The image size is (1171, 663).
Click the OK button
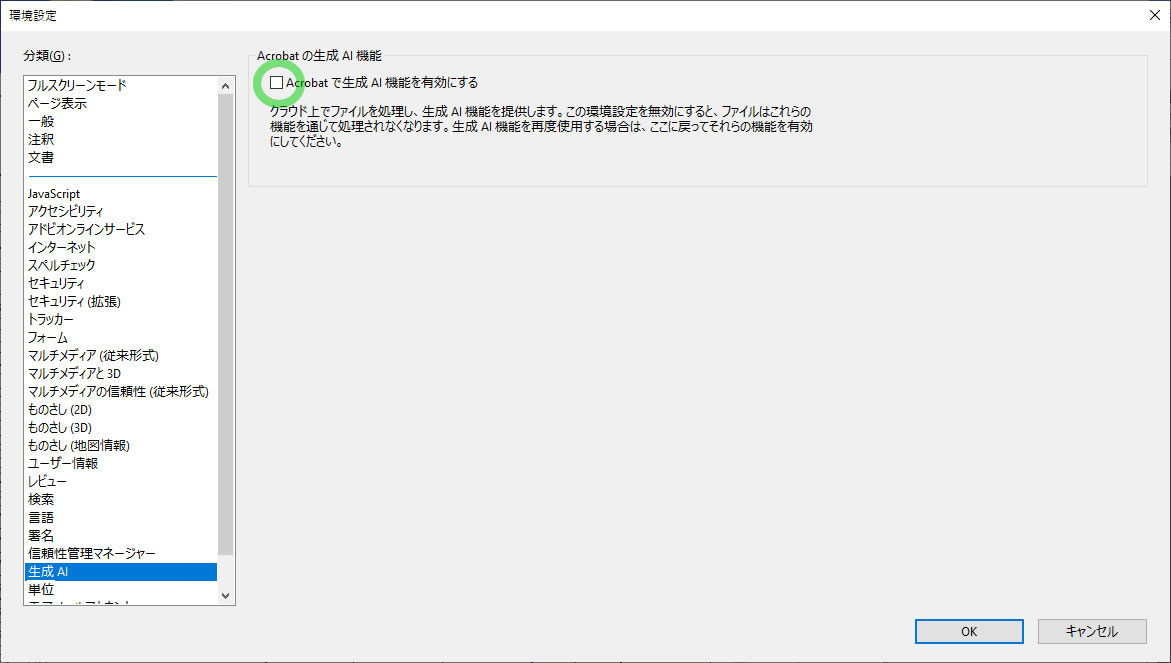[x=968, y=631]
